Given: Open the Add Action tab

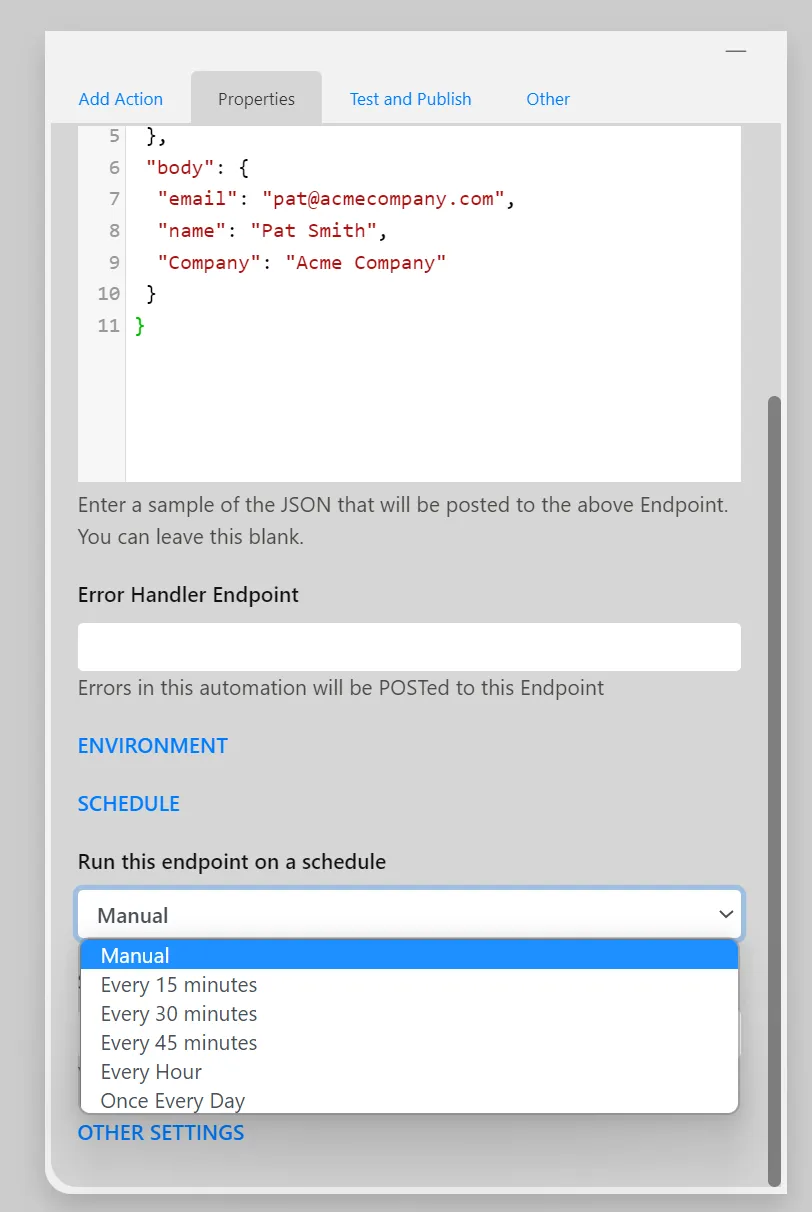Looking at the screenshot, I should click(x=121, y=99).
